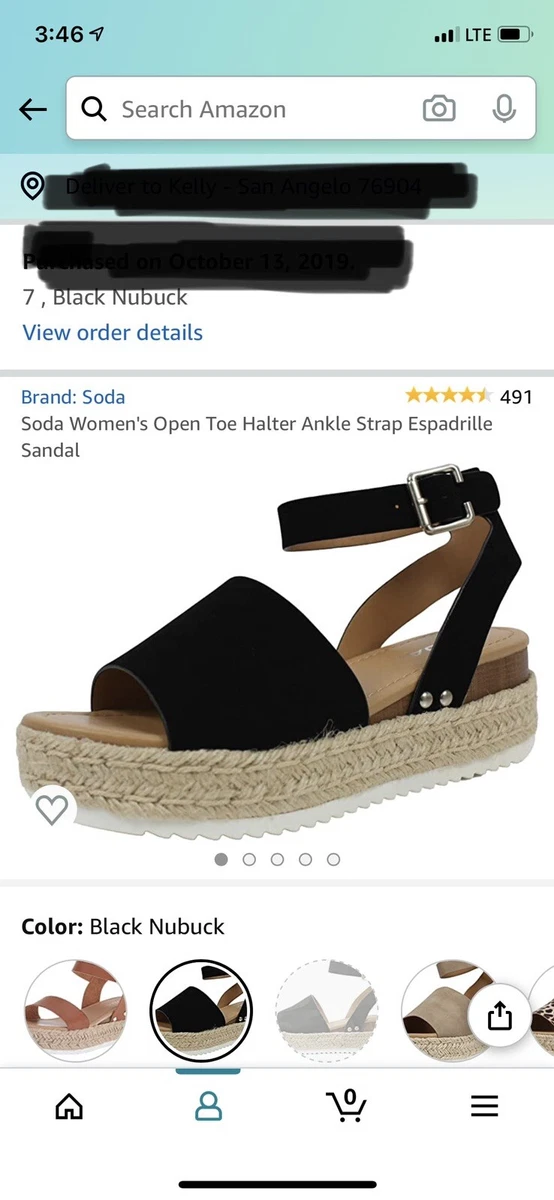Screen dimensions: 554x1200
Task: Open the Brand: Soda link
Action: click(73, 397)
